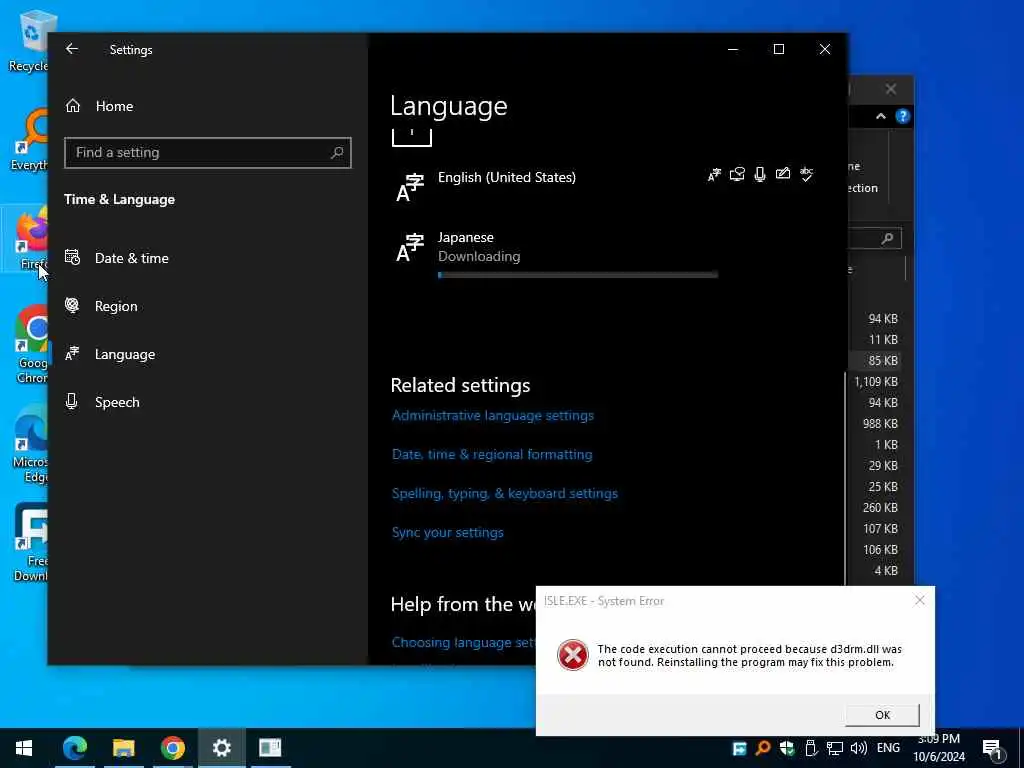Screen dimensions: 1024x768
Task: Collapse the File Explorer ribbon with chevron
Action: tap(880, 116)
